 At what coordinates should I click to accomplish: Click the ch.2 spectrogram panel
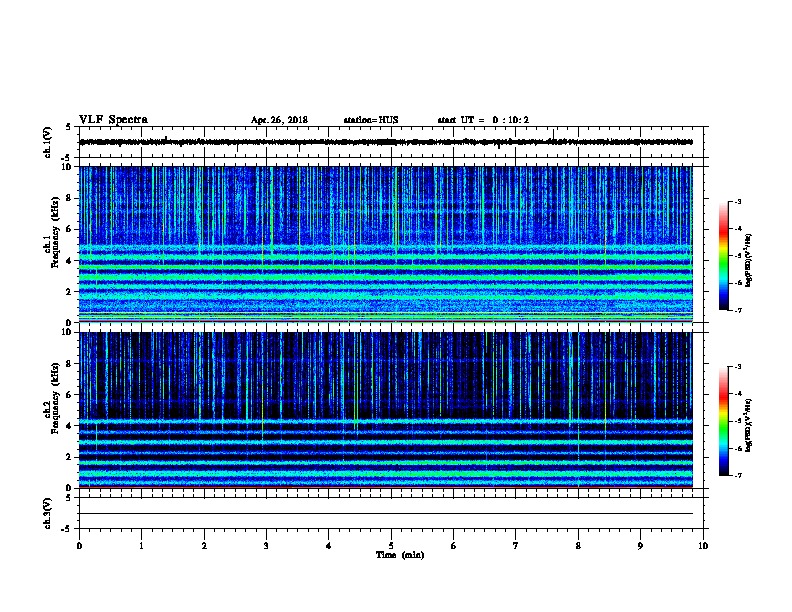(x=386, y=410)
